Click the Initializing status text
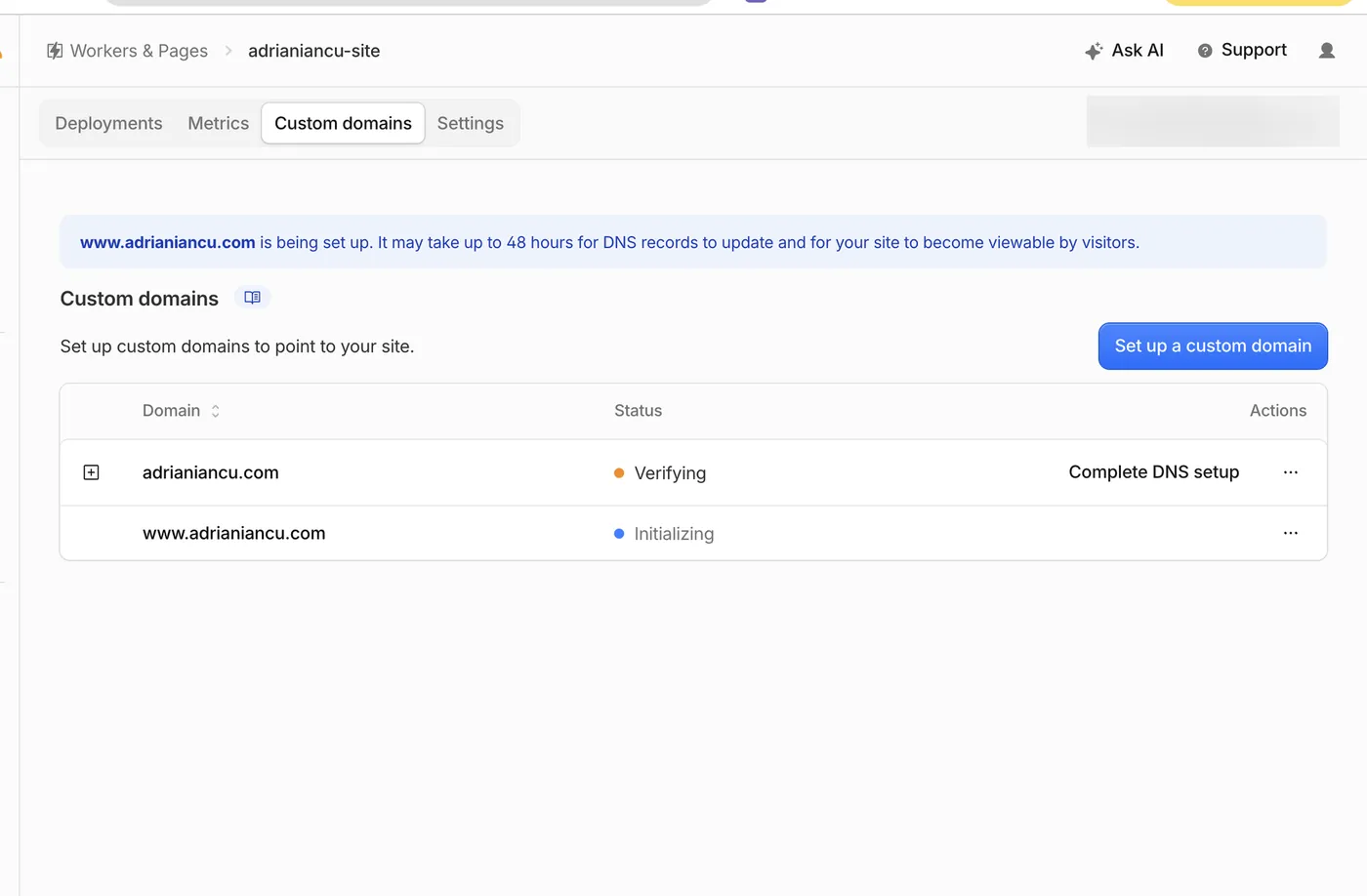Screen dimensions: 1367x896 coord(674,534)
